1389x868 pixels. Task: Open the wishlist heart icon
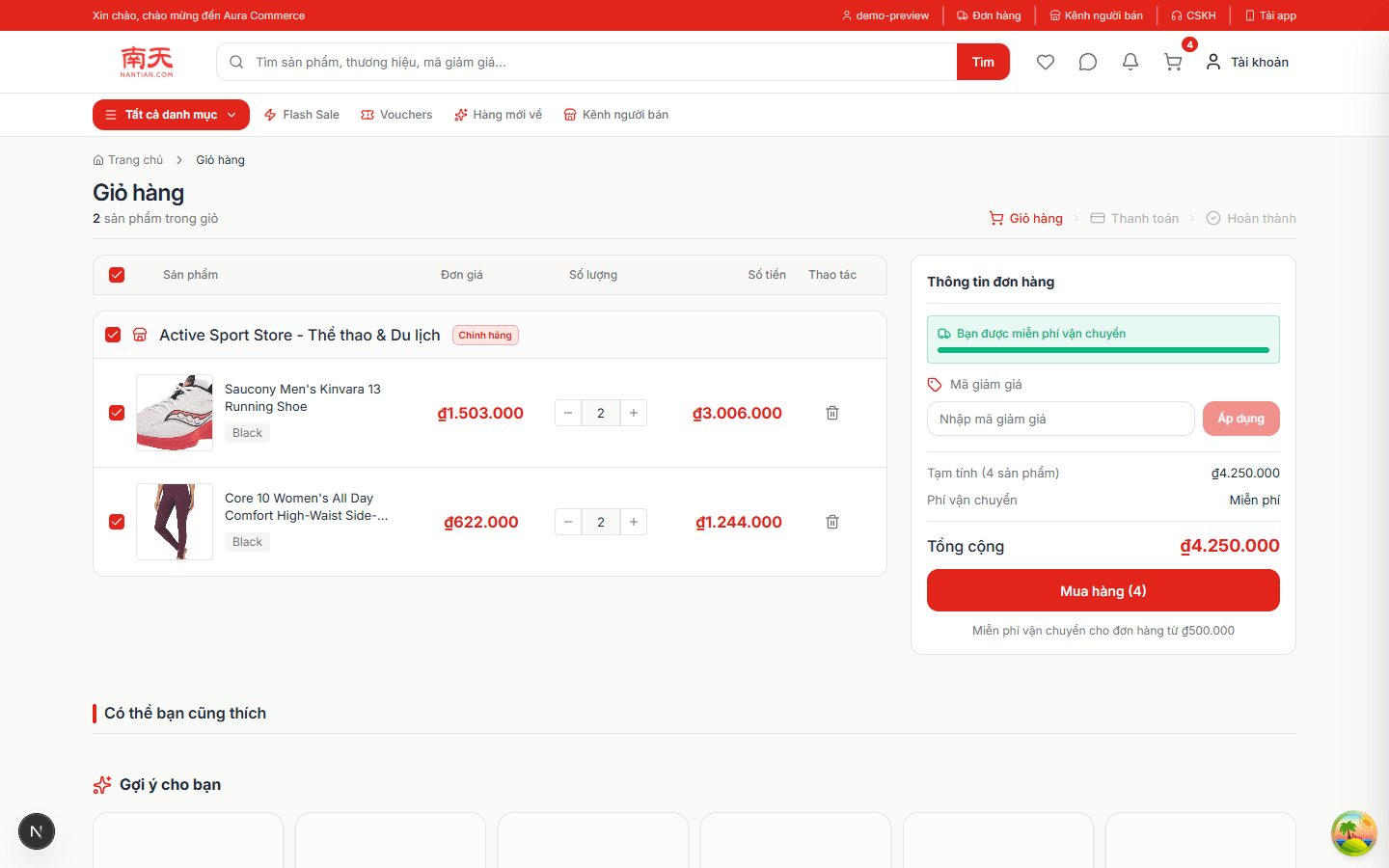coord(1046,62)
